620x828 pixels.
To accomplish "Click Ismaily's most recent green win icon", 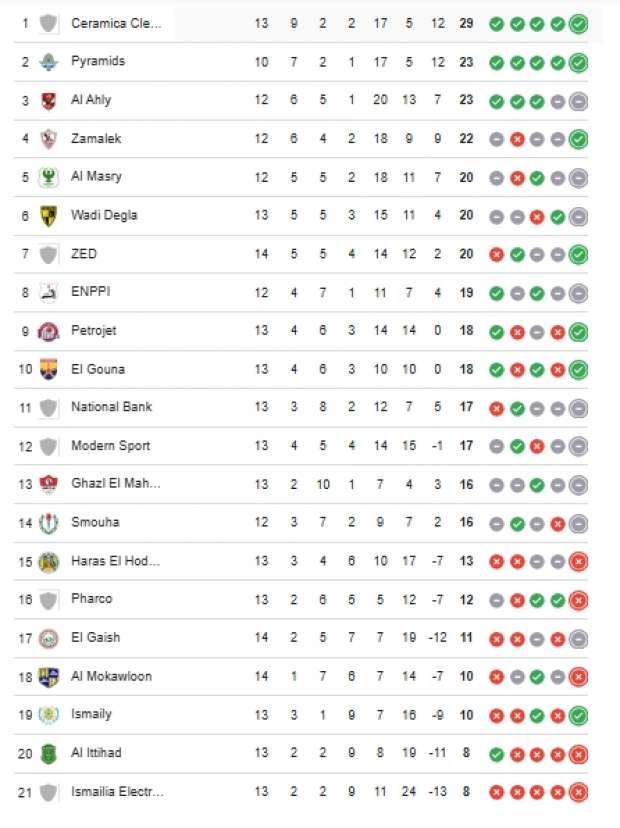I will pyautogui.click(x=578, y=715).
